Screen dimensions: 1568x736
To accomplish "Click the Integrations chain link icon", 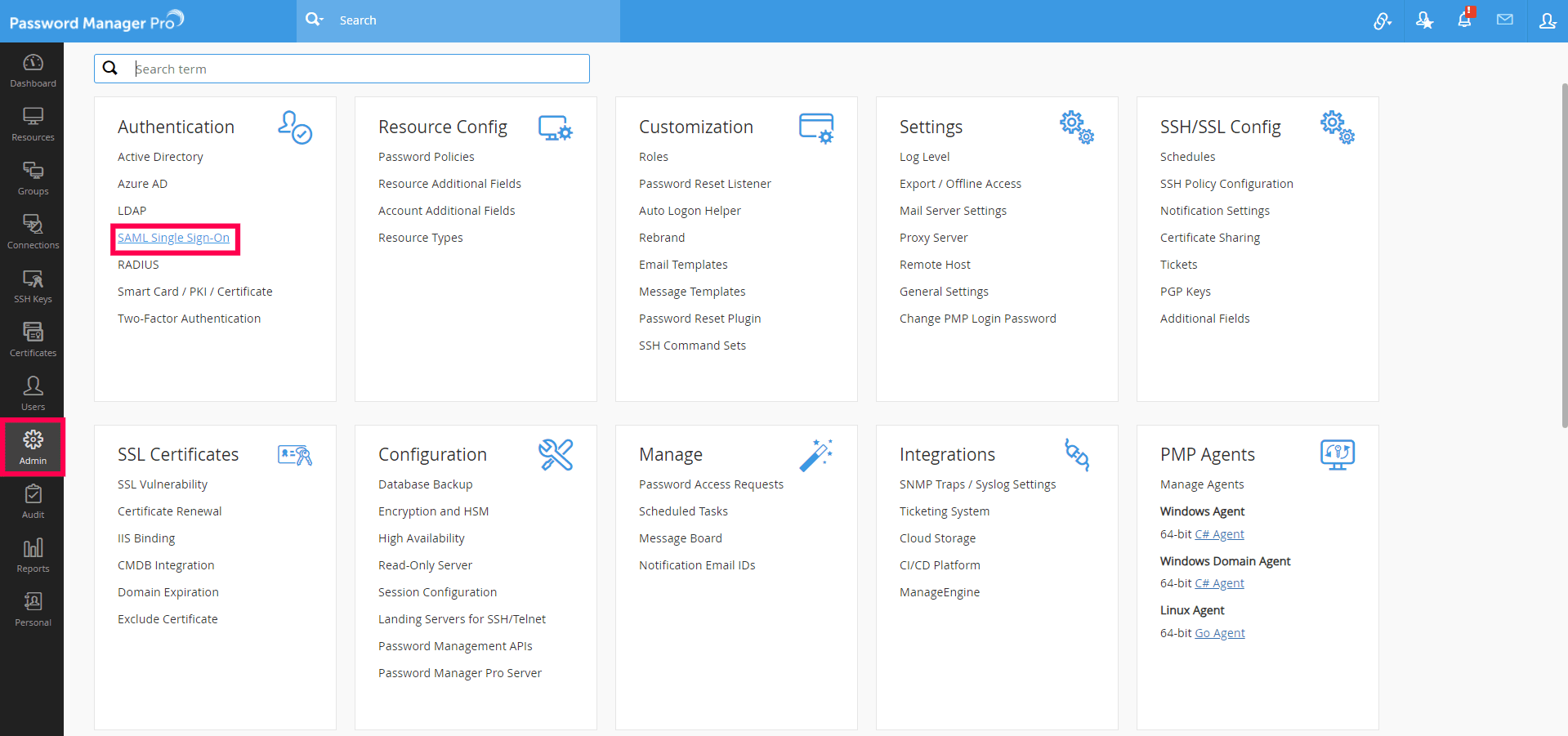I will coord(1077,455).
